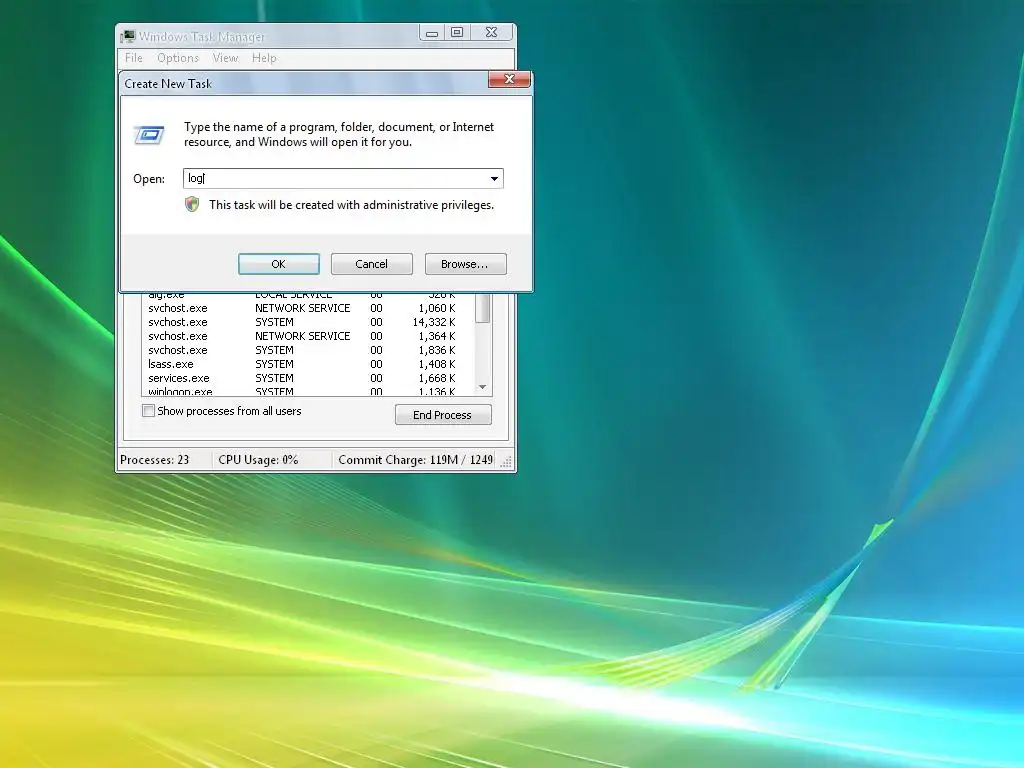The image size is (1024, 768).
Task: Select svchost.exe with 14,332 K memory
Action: (308, 322)
